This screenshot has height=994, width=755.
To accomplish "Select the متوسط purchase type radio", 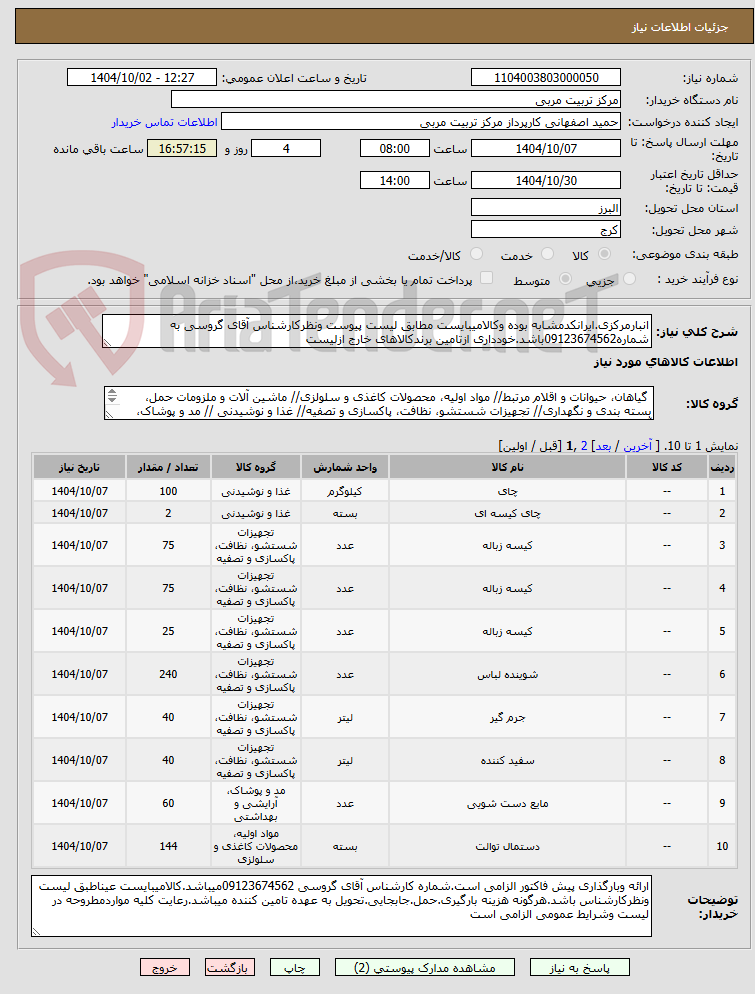I will click(565, 279).
